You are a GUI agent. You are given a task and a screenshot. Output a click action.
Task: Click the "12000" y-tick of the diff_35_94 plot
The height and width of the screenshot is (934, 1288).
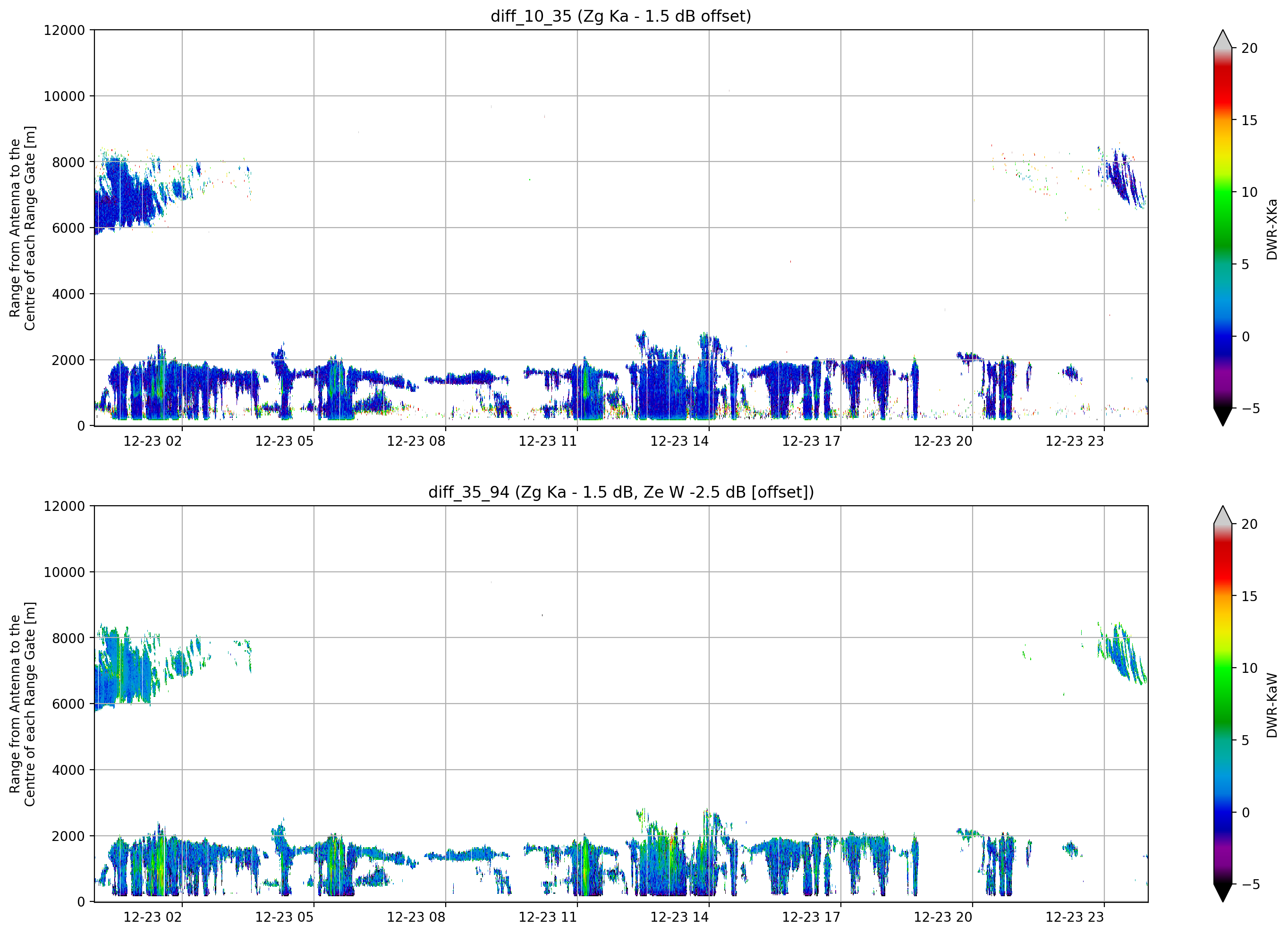click(64, 506)
